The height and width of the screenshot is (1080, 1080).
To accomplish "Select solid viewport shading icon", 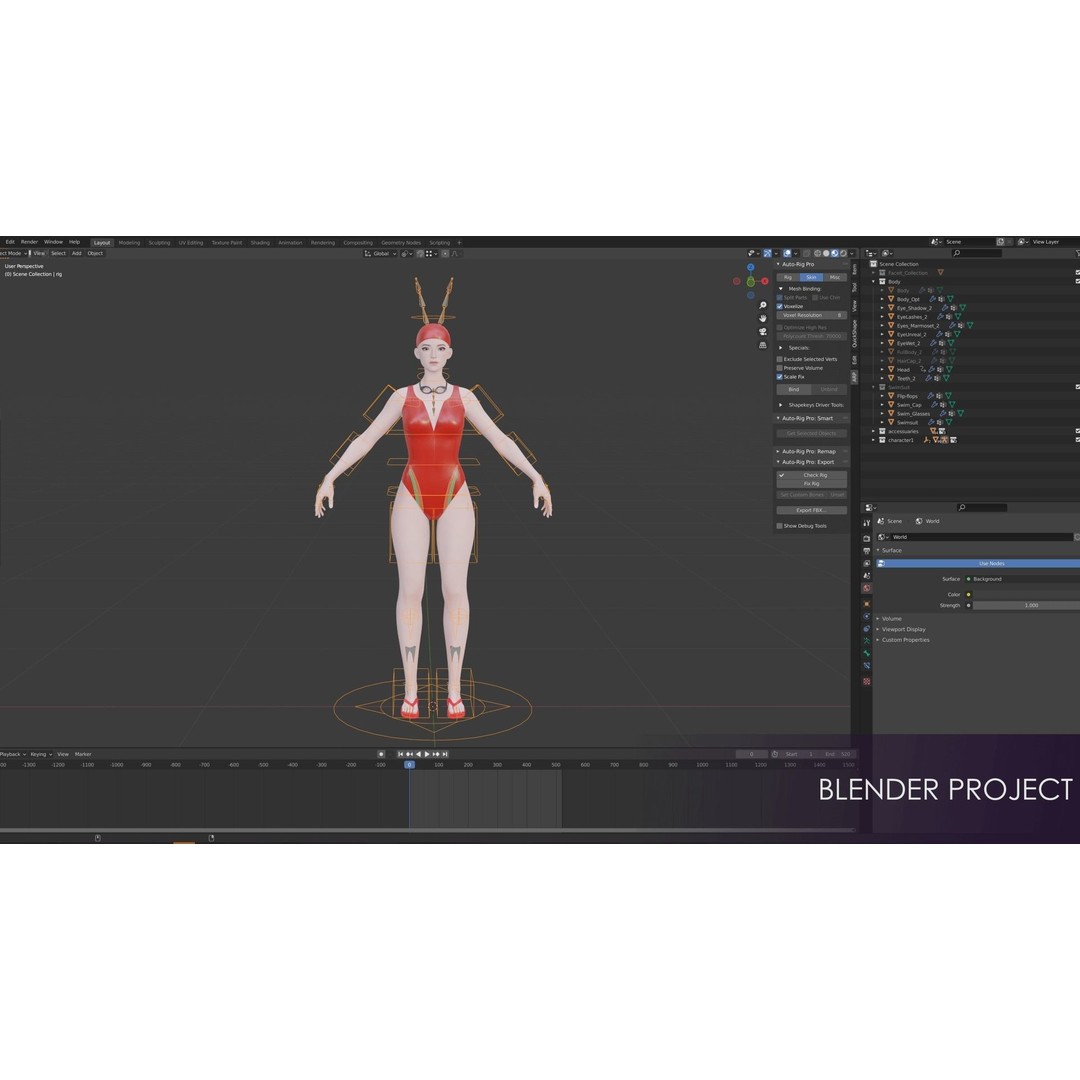I will pyautogui.click(x=826, y=253).
